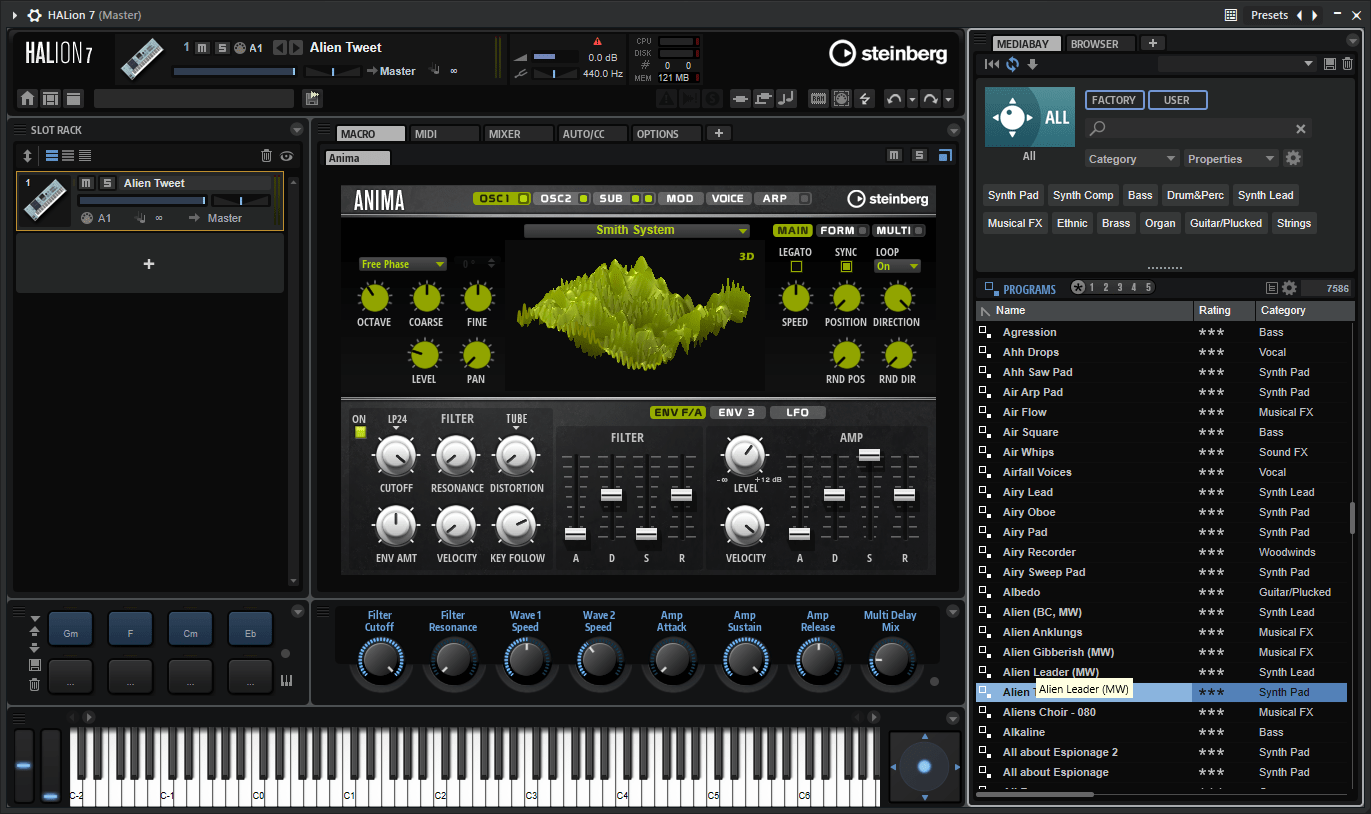1371x814 pixels.
Task: Switch to the MIXER tab
Action: [518, 133]
